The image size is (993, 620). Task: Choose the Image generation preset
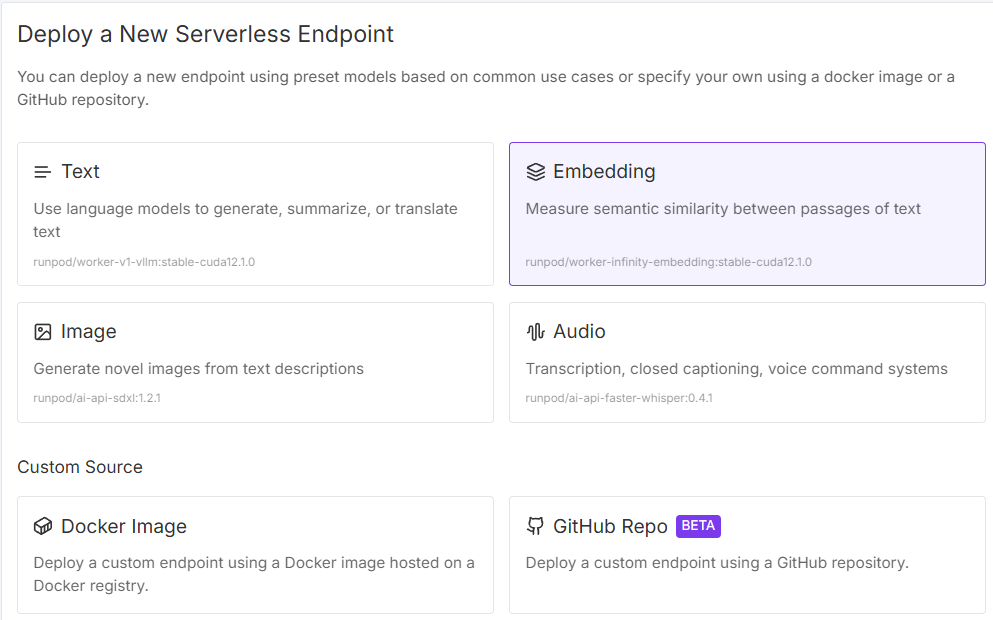[x=255, y=362]
